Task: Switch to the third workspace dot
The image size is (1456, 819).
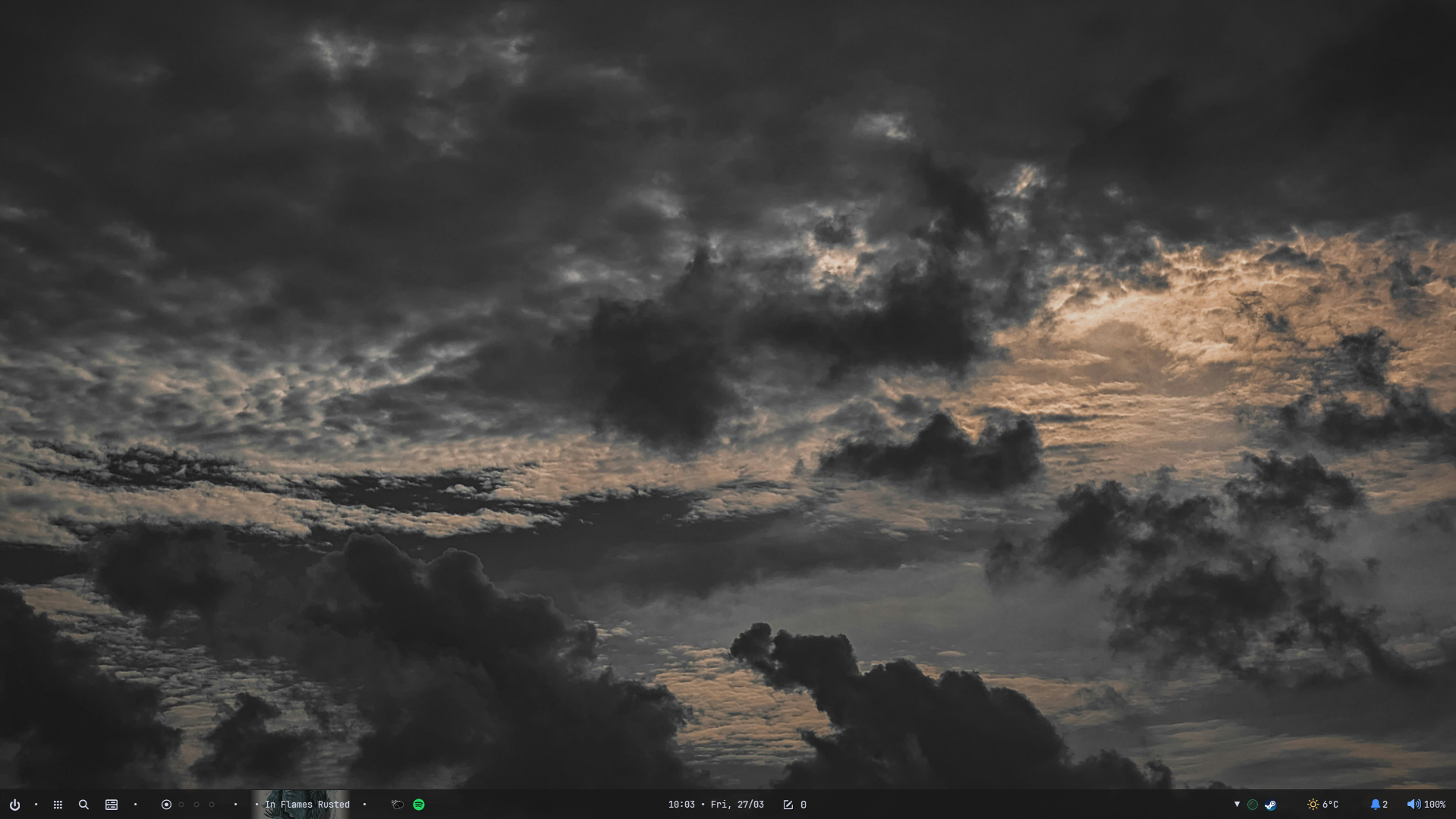Action: (x=197, y=805)
